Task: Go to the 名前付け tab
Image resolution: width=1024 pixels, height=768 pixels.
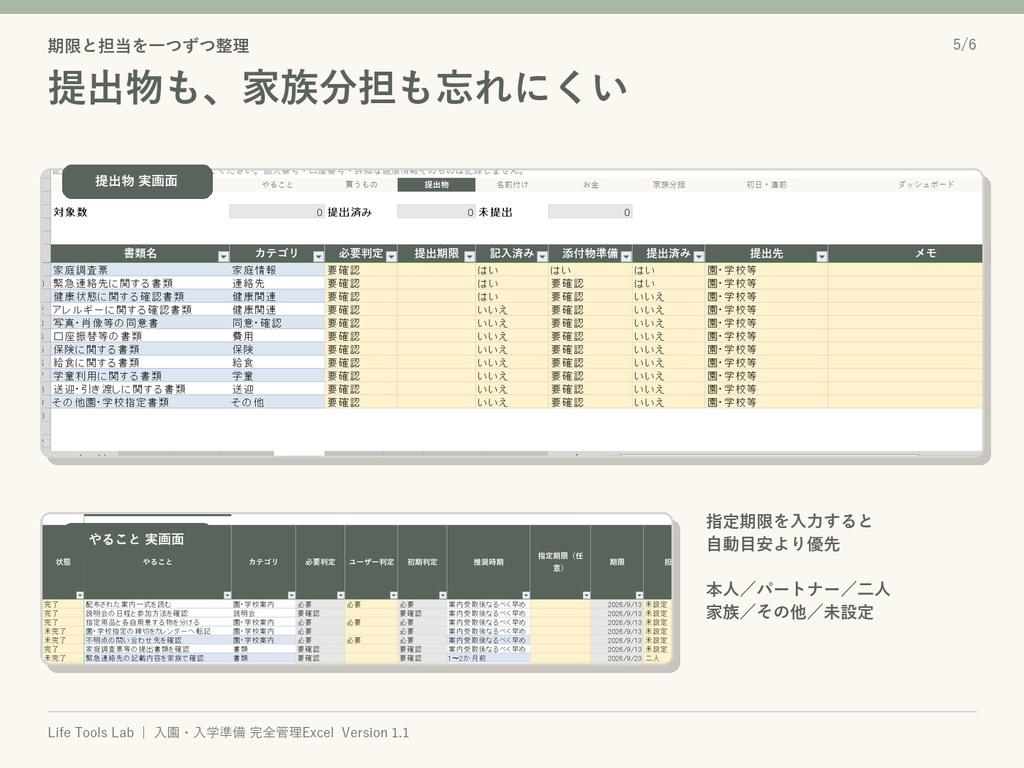Action: tap(512, 185)
